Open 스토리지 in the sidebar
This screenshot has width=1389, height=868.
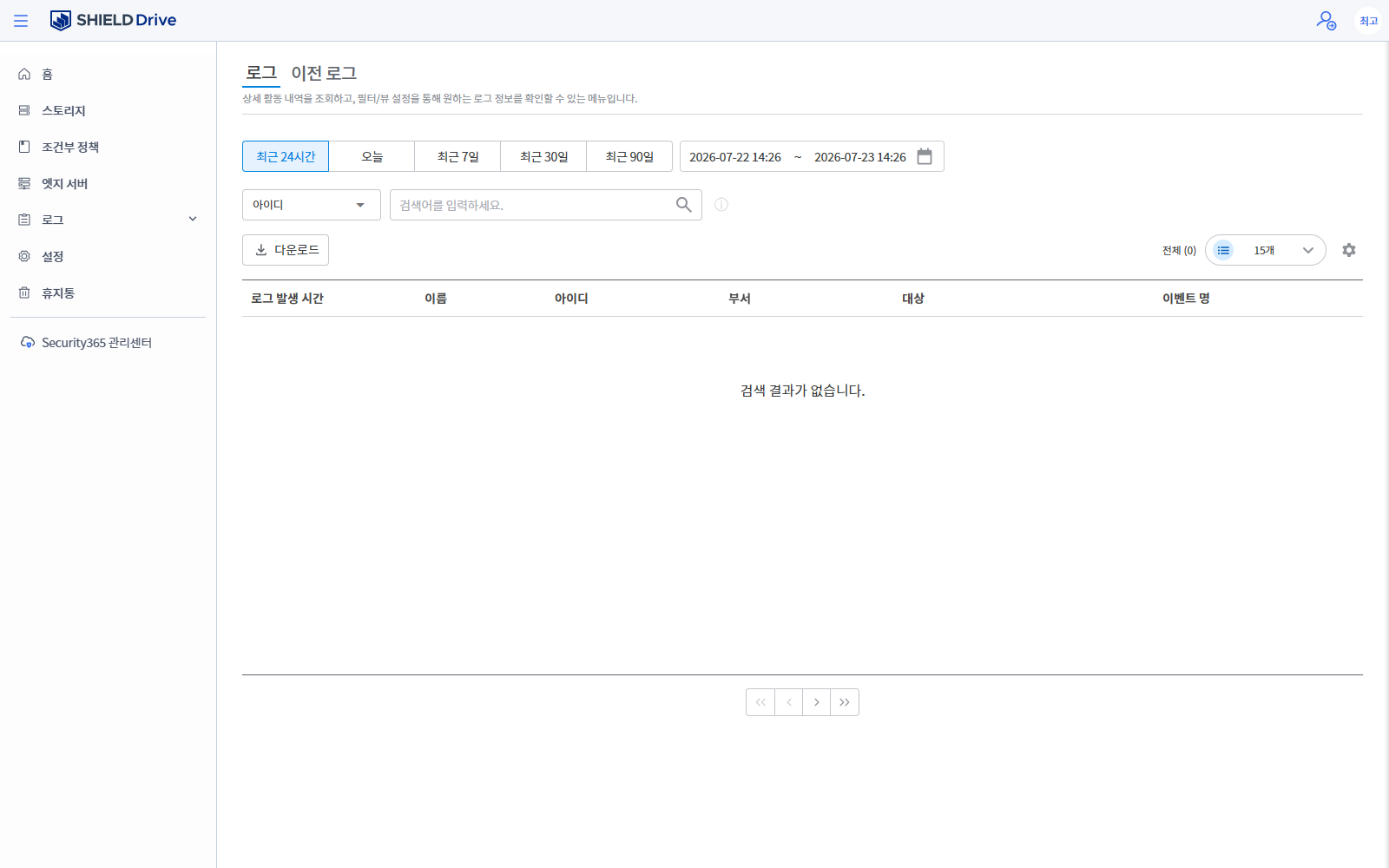[x=109, y=110]
